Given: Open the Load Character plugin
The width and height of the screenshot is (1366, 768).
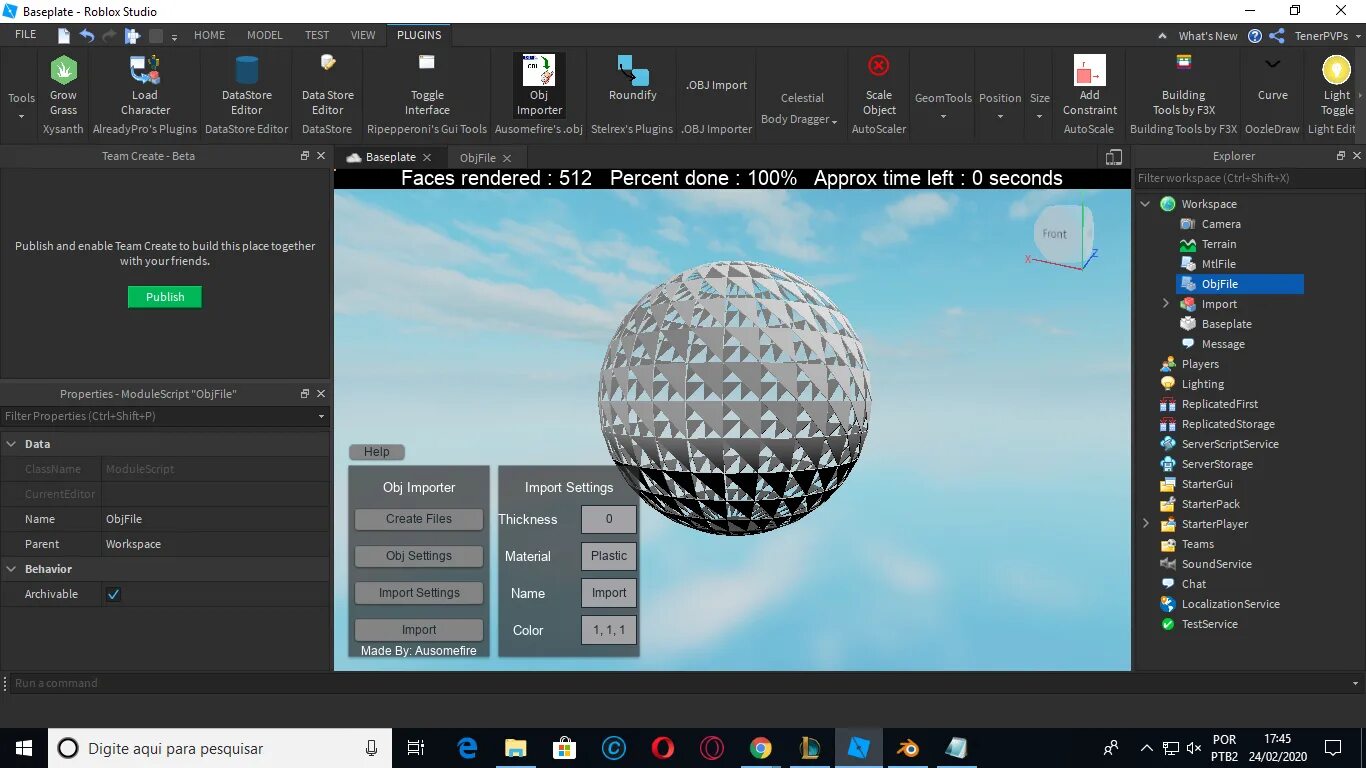Looking at the screenshot, I should click(x=145, y=70).
